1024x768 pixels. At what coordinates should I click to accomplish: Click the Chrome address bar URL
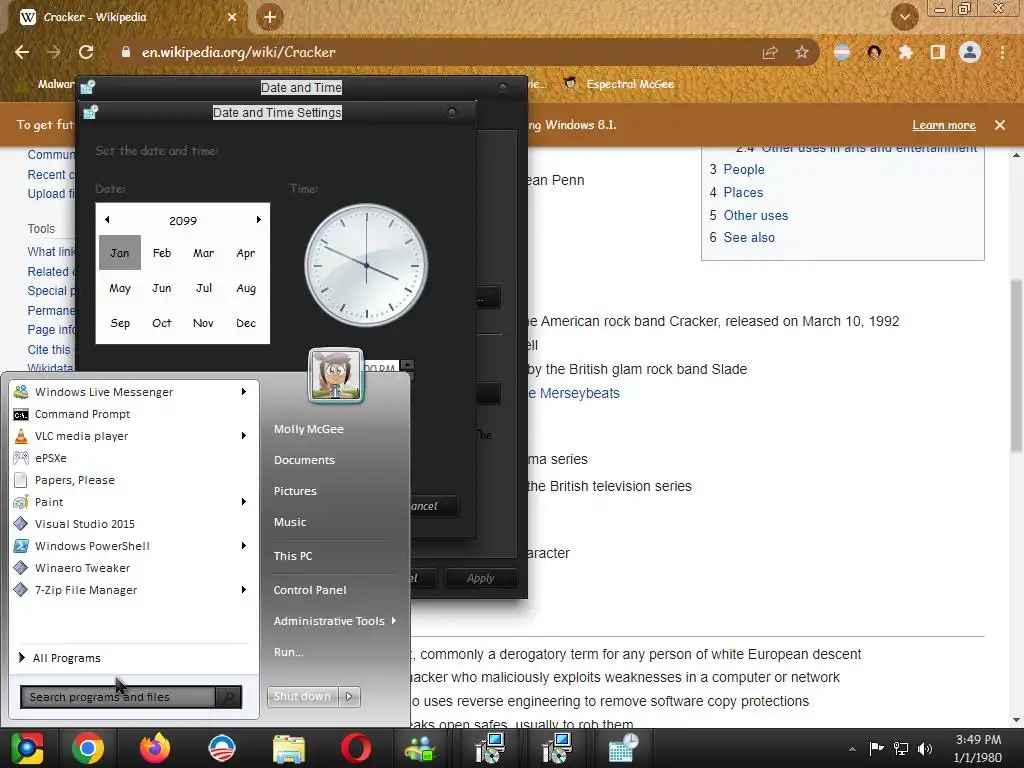coord(238,52)
